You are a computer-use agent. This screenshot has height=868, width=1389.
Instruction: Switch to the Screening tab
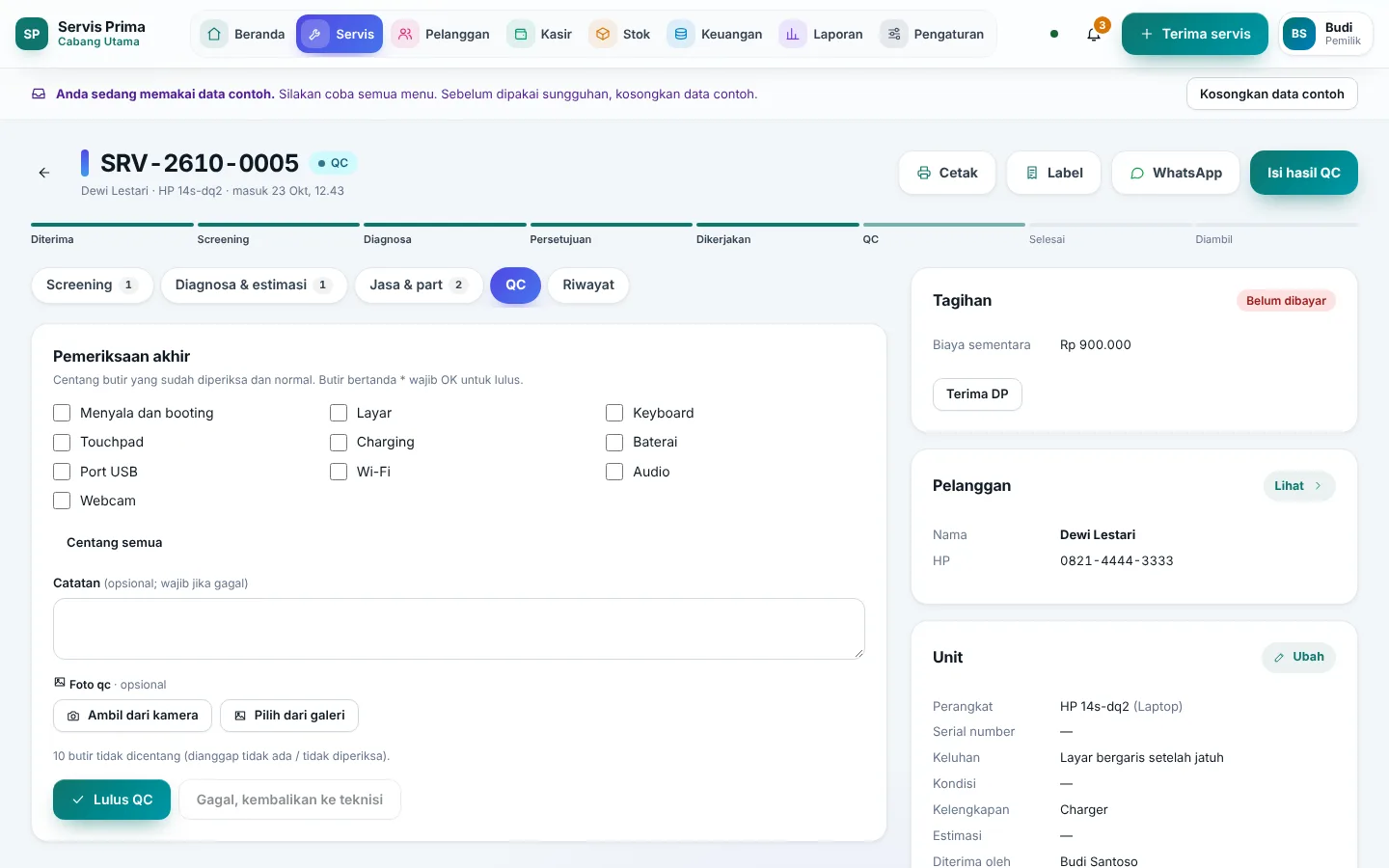coord(92,285)
